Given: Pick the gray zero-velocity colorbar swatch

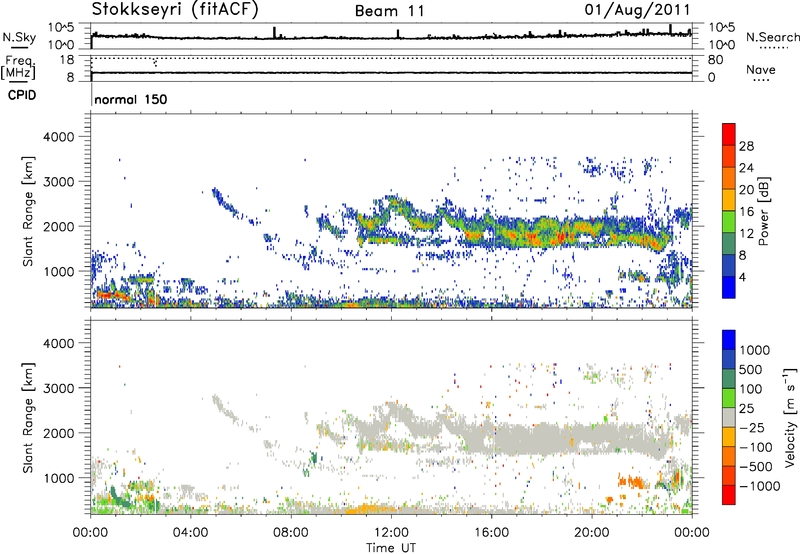Looking at the screenshot, I should pos(729,418).
